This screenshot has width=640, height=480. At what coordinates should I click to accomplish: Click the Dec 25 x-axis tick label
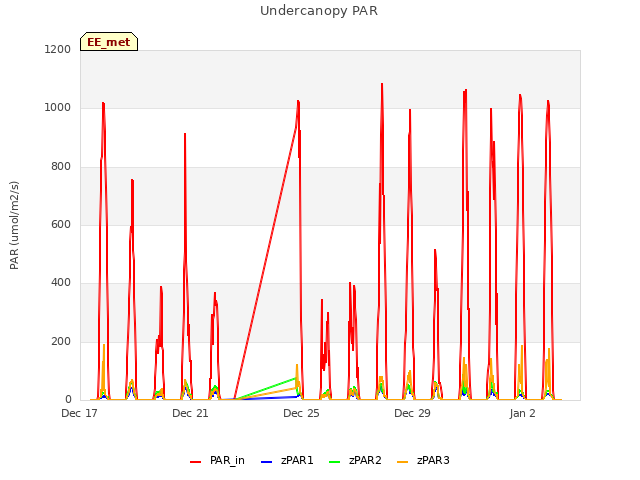pos(301,413)
